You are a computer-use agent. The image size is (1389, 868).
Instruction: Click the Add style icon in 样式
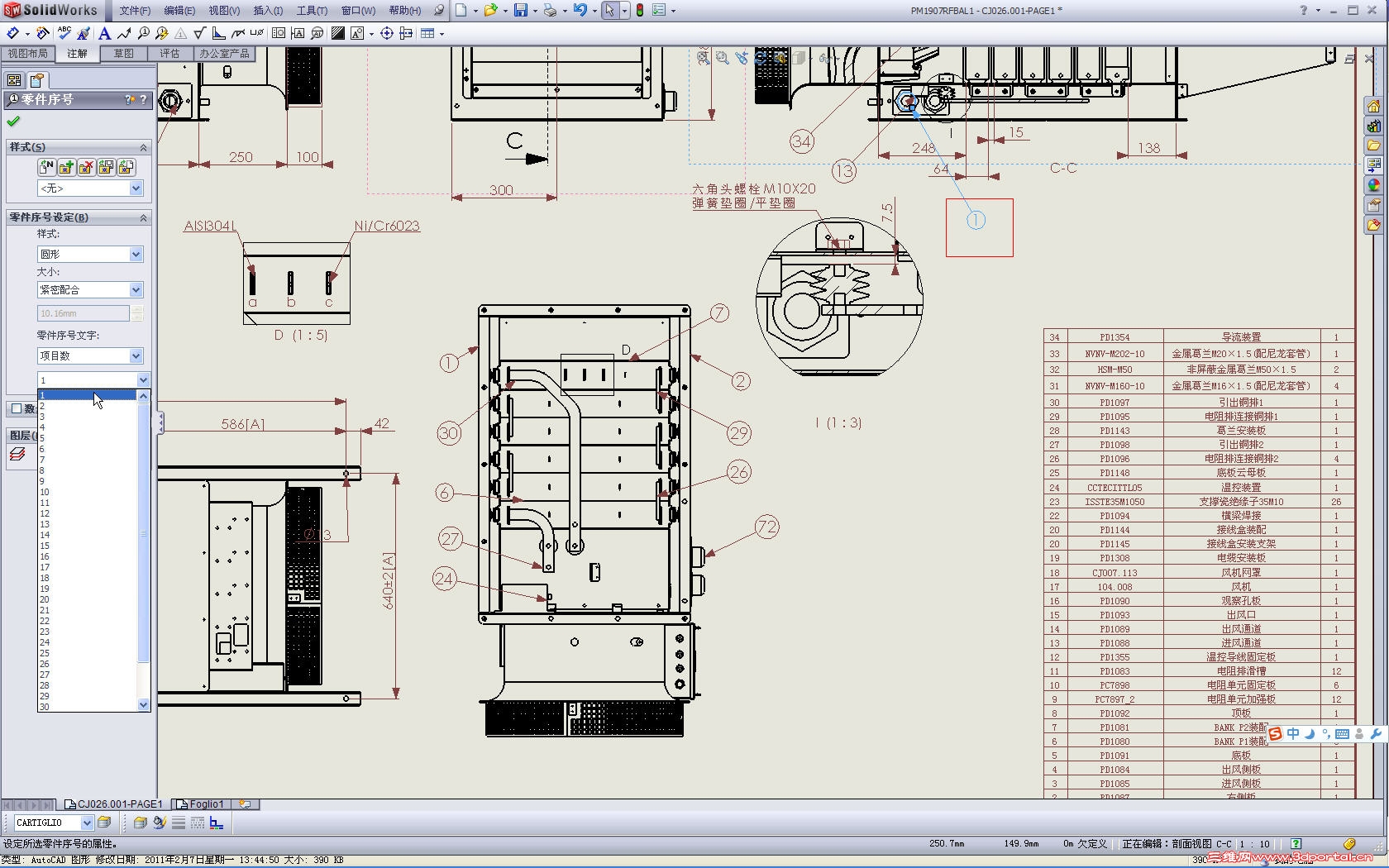(x=66, y=167)
